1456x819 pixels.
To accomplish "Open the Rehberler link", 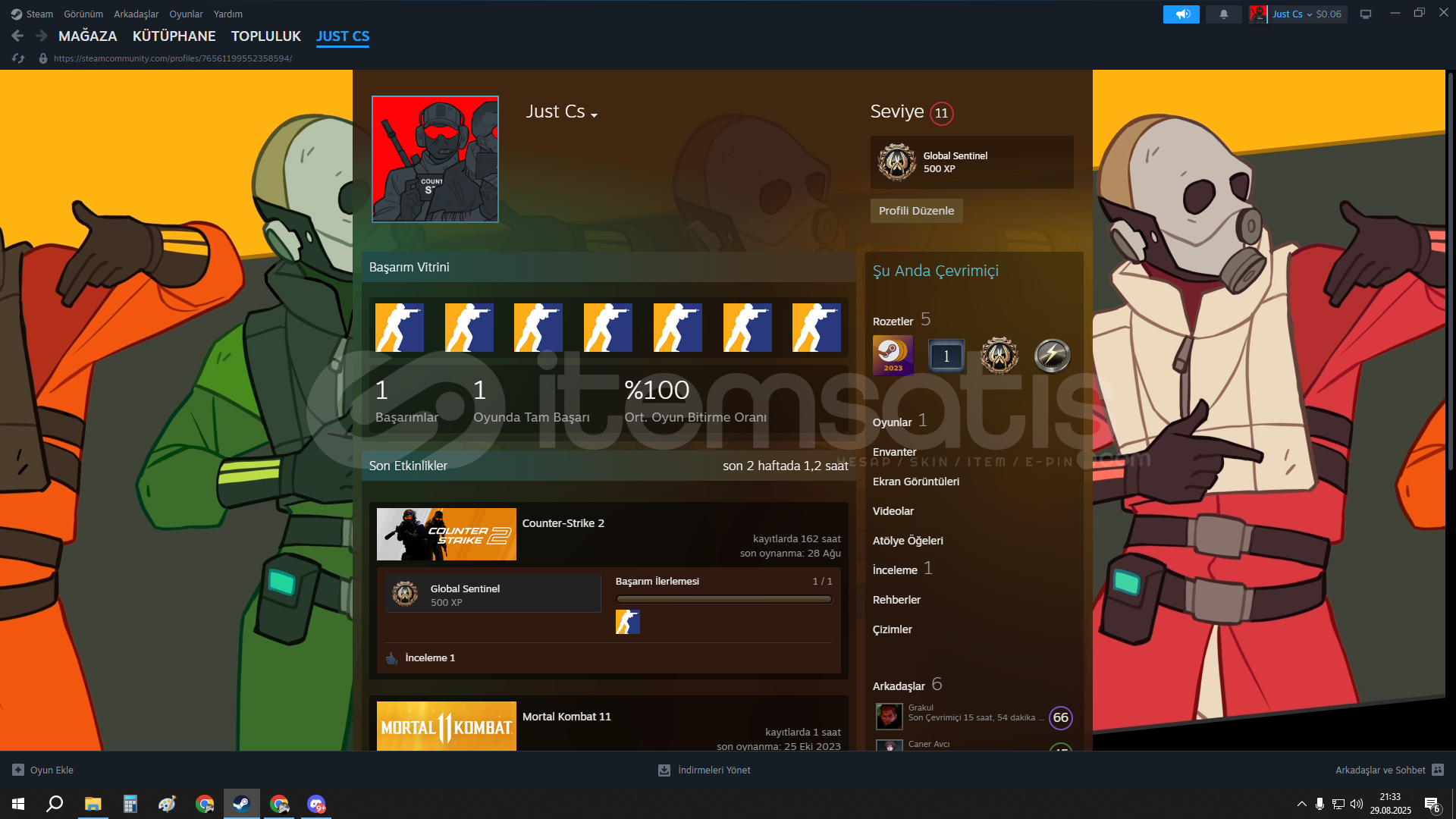I will coord(896,600).
